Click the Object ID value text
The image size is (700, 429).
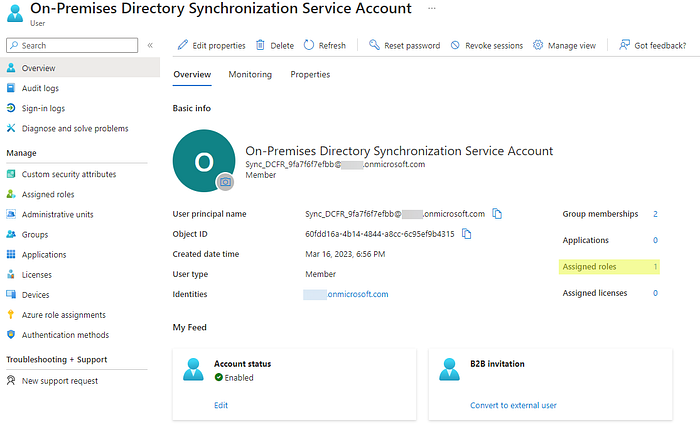[379, 234]
